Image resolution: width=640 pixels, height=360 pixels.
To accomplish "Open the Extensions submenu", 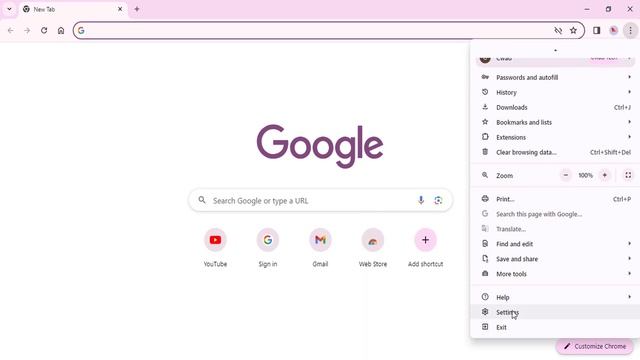I will (555, 137).
